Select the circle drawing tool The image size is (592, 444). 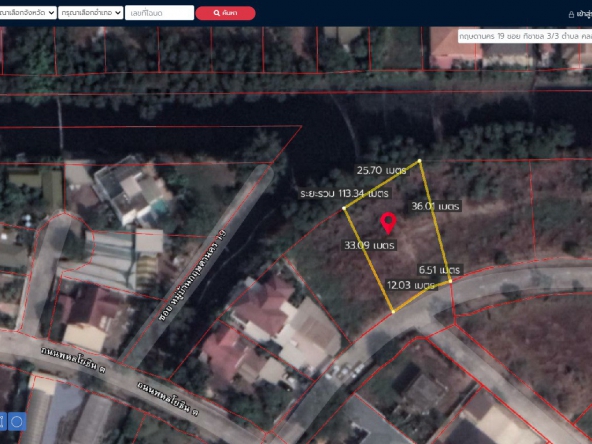(x=17, y=422)
